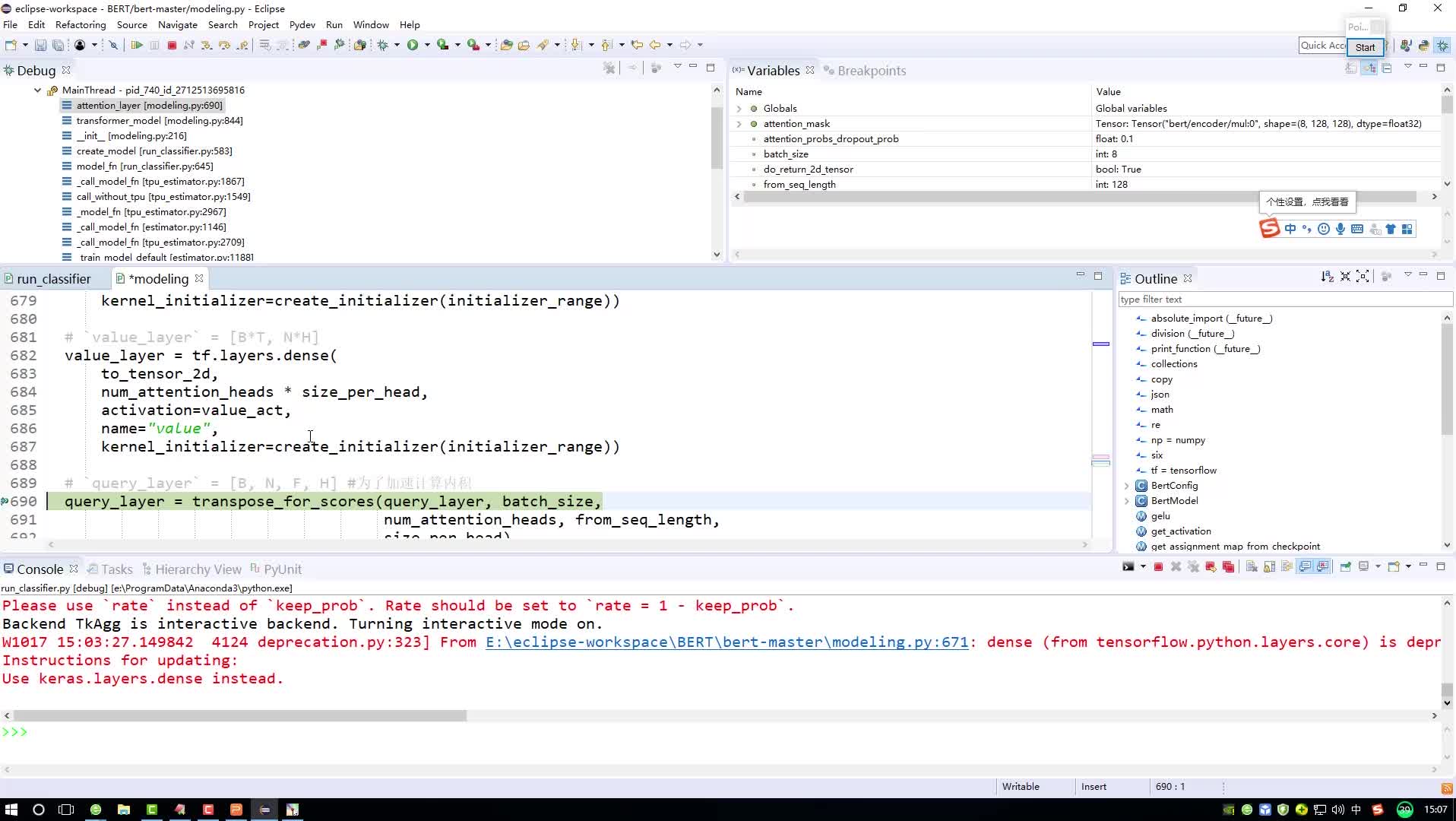
Task: Click the green Run button in toolbar
Action: [413, 46]
